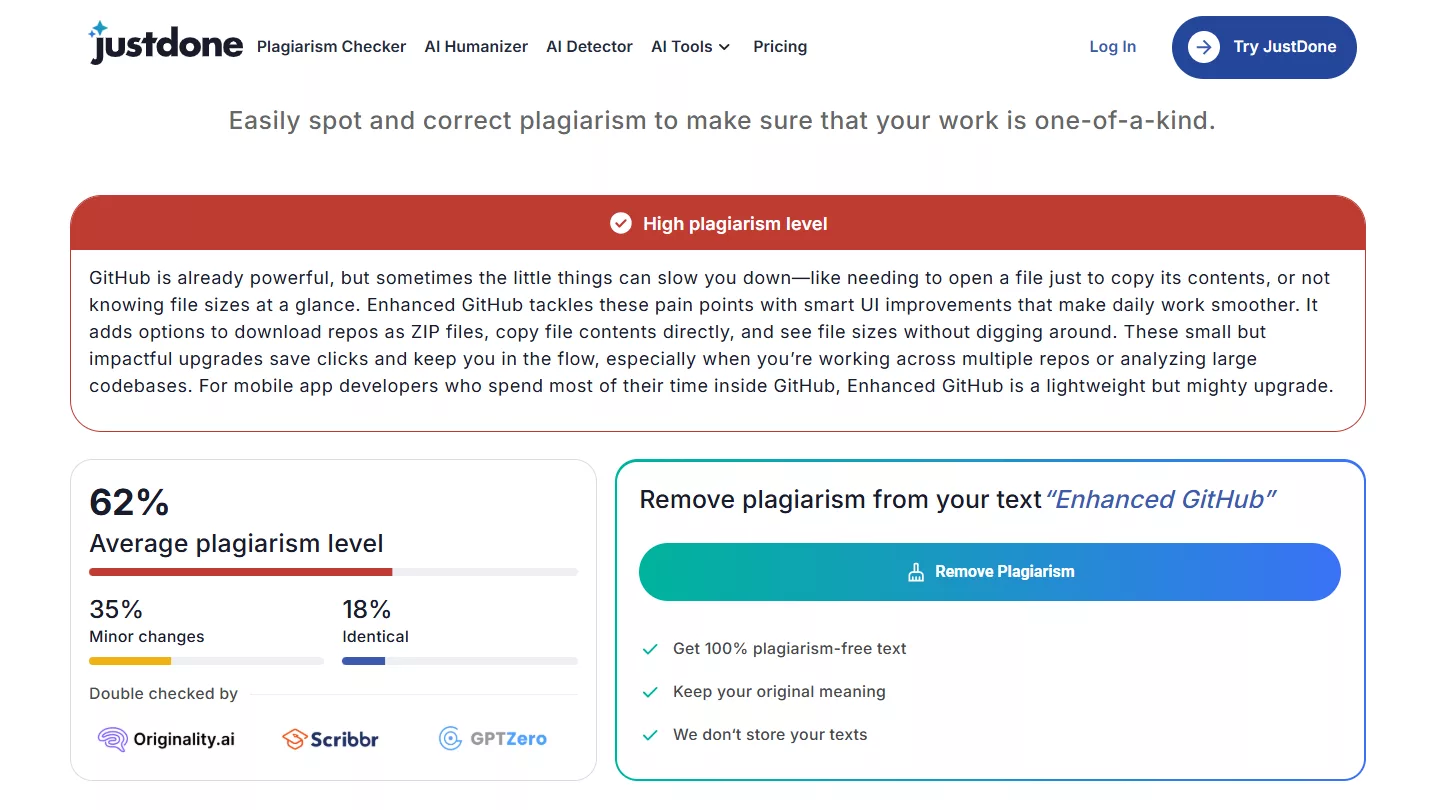1437x810 pixels.
Task: Switch to the AI Detector section
Action: pos(589,46)
